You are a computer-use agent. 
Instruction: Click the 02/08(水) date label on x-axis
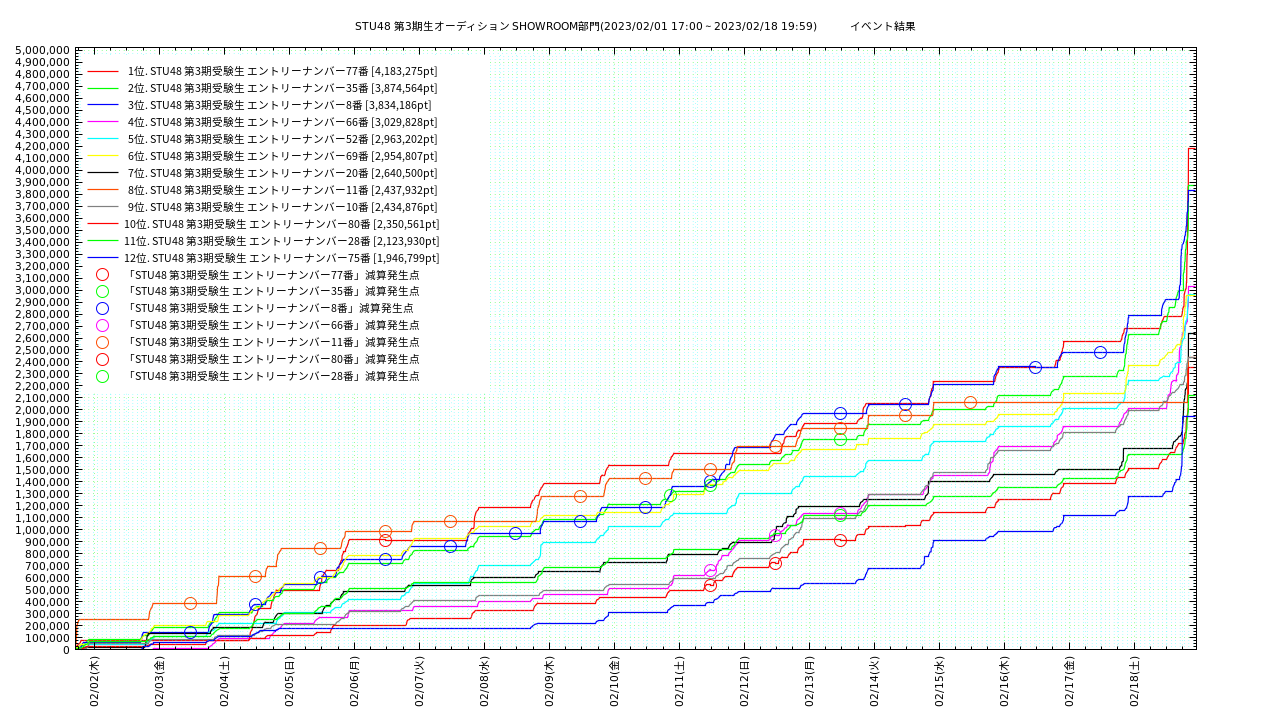pos(484,681)
